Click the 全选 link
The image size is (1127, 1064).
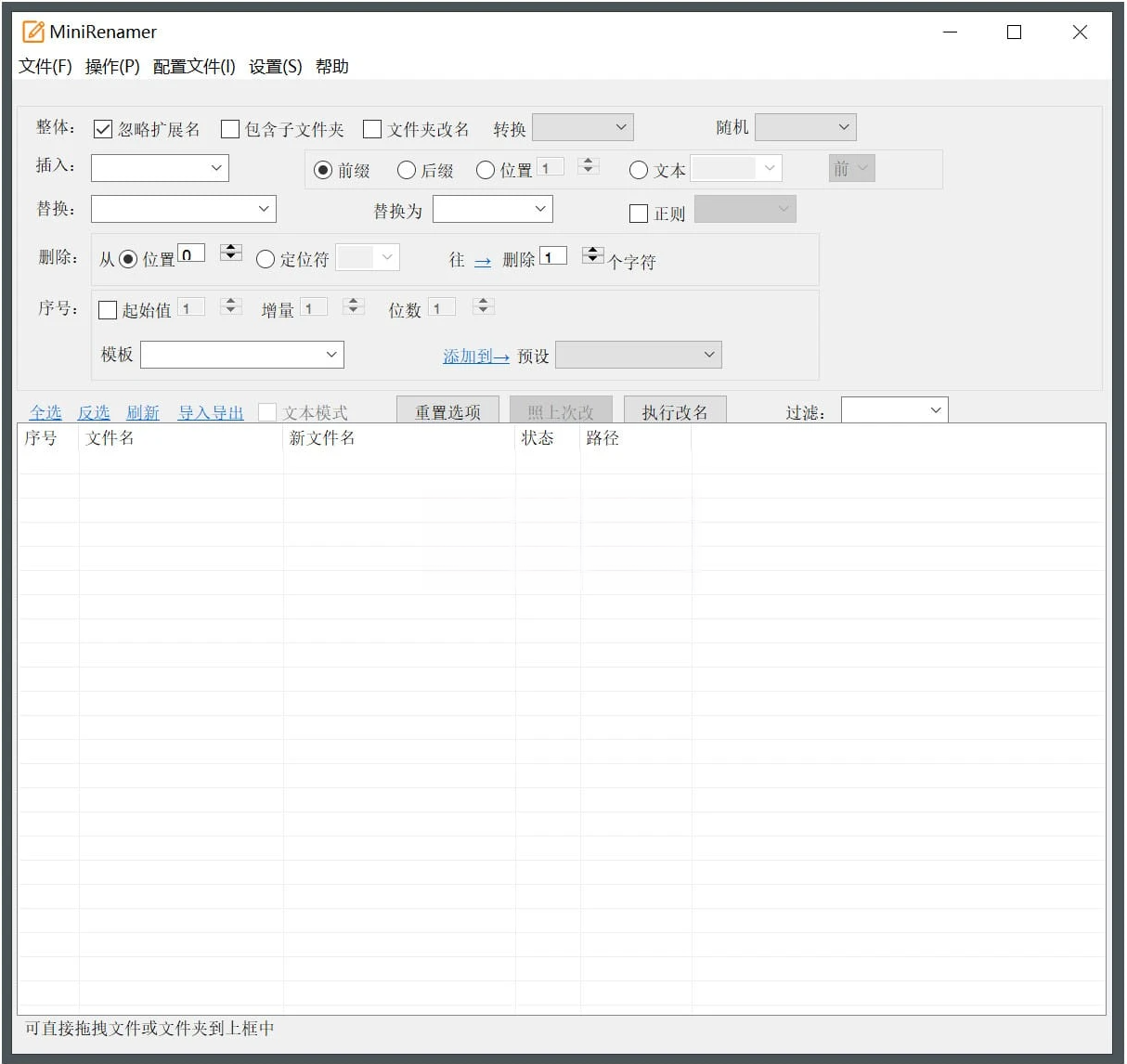click(x=45, y=412)
